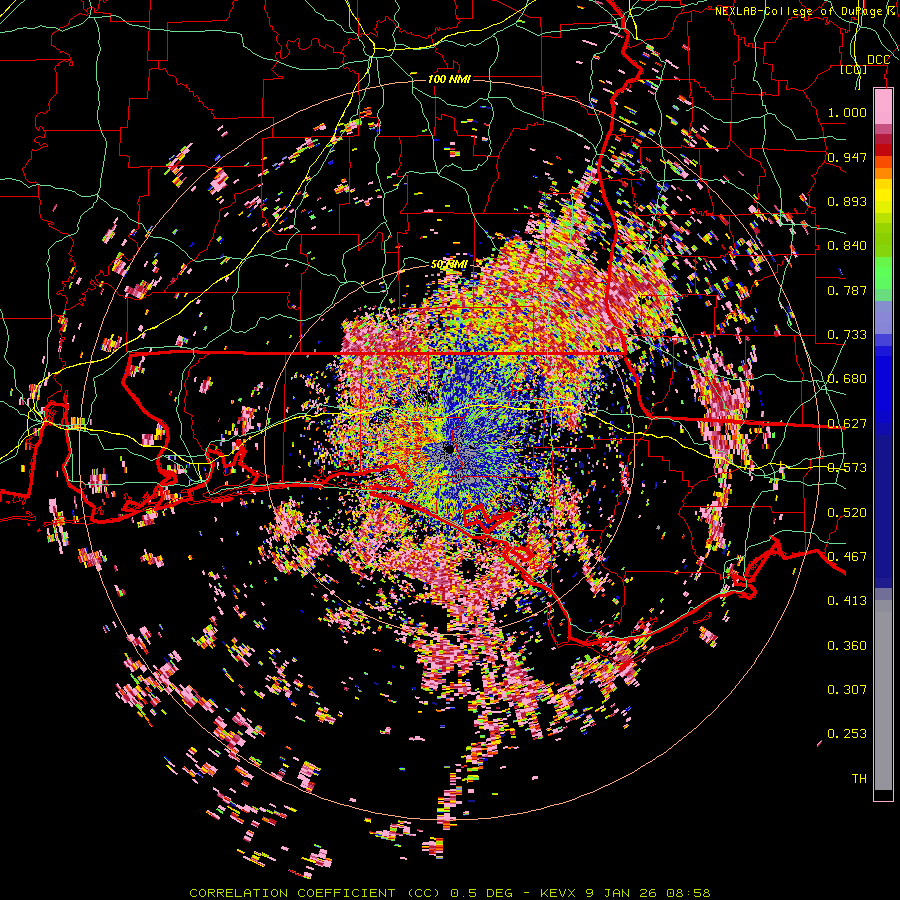Pick the pink segment of the color scale

coord(883,106)
